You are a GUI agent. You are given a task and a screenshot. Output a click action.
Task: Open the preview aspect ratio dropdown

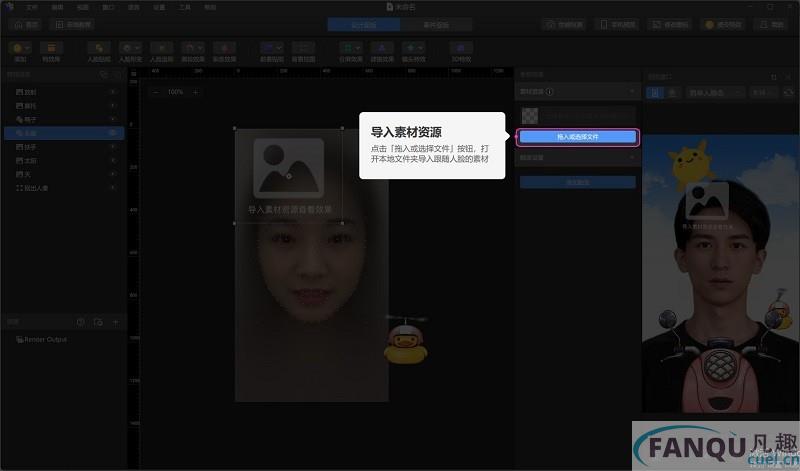(764, 92)
